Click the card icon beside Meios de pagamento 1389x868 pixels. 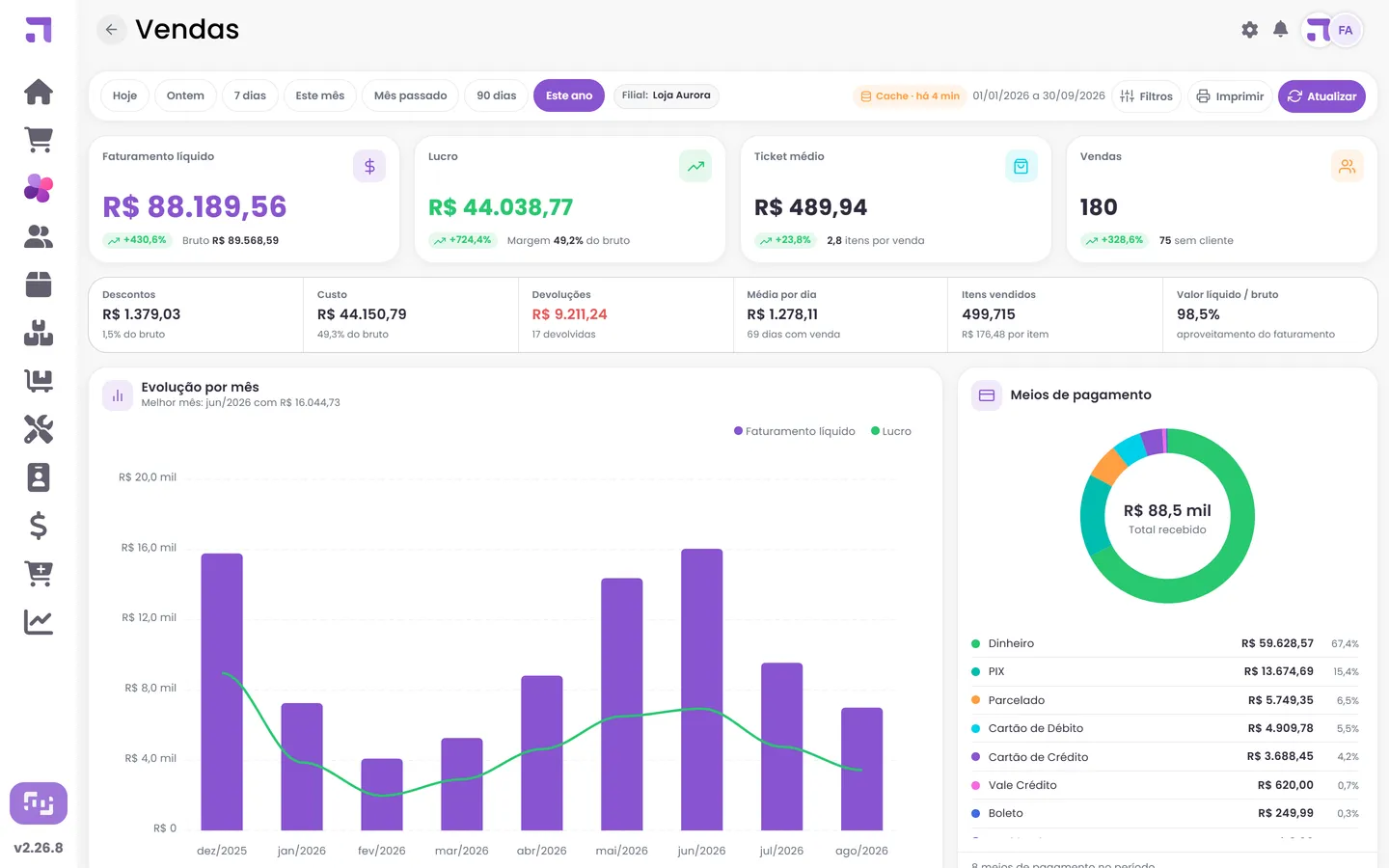tap(987, 395)
